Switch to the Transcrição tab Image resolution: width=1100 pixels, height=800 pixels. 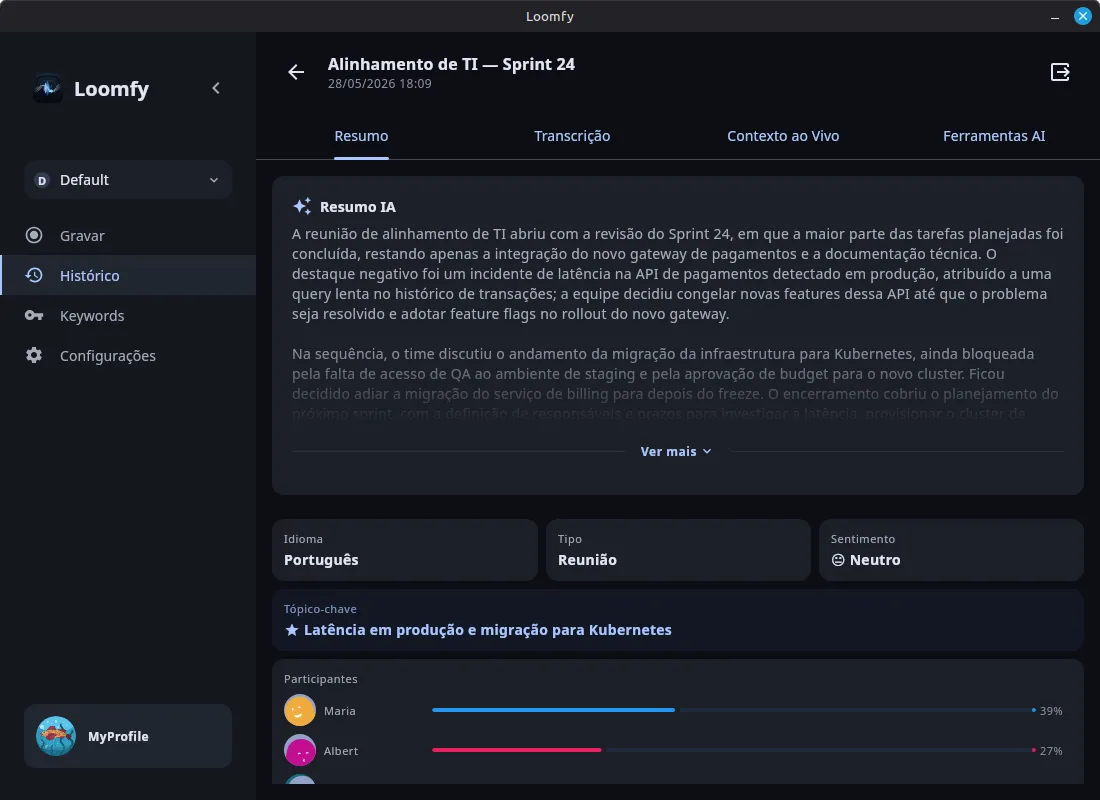(x=572, y=136)
